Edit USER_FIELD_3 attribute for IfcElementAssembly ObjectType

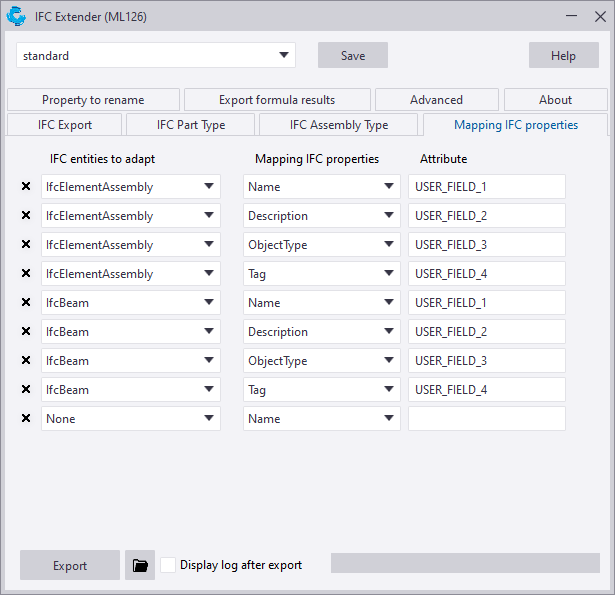coord(487,244)
